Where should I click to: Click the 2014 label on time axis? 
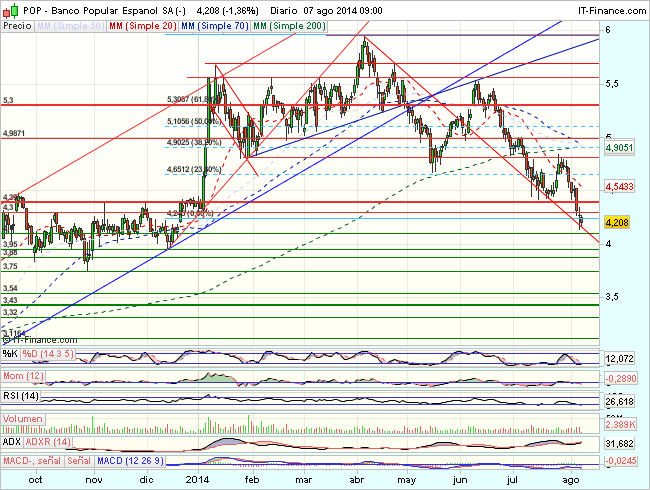pos(197,480)
